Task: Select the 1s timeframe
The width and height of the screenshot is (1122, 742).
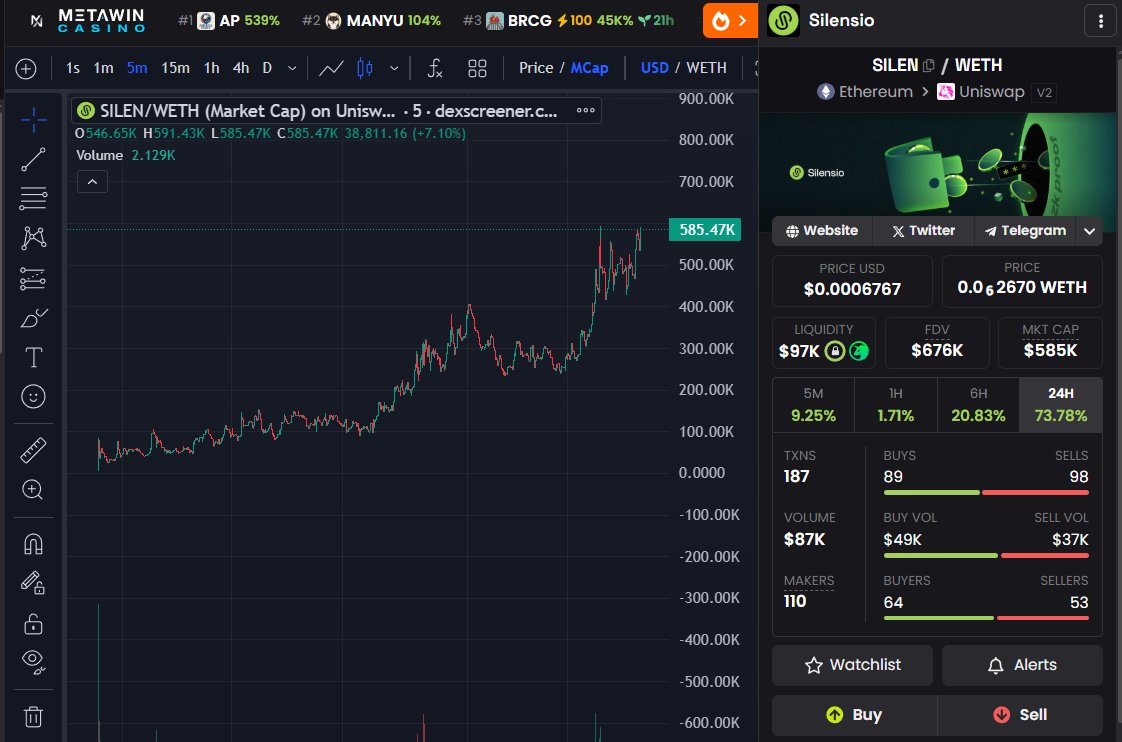Action: pyautogui.click(x=72, y=68)
